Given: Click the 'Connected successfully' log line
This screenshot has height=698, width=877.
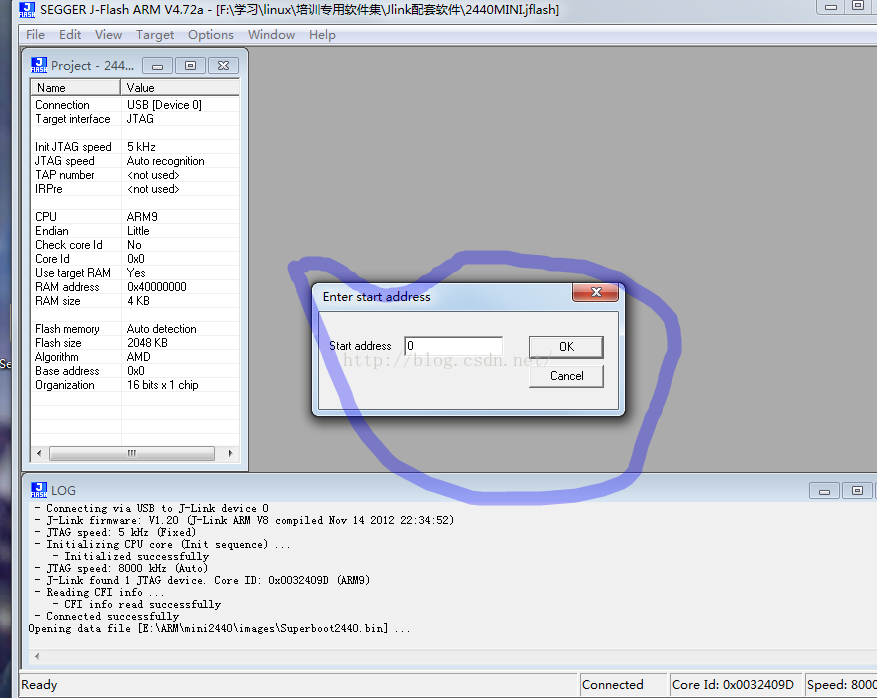Looking at the screenshot, I should coord(106,616).
